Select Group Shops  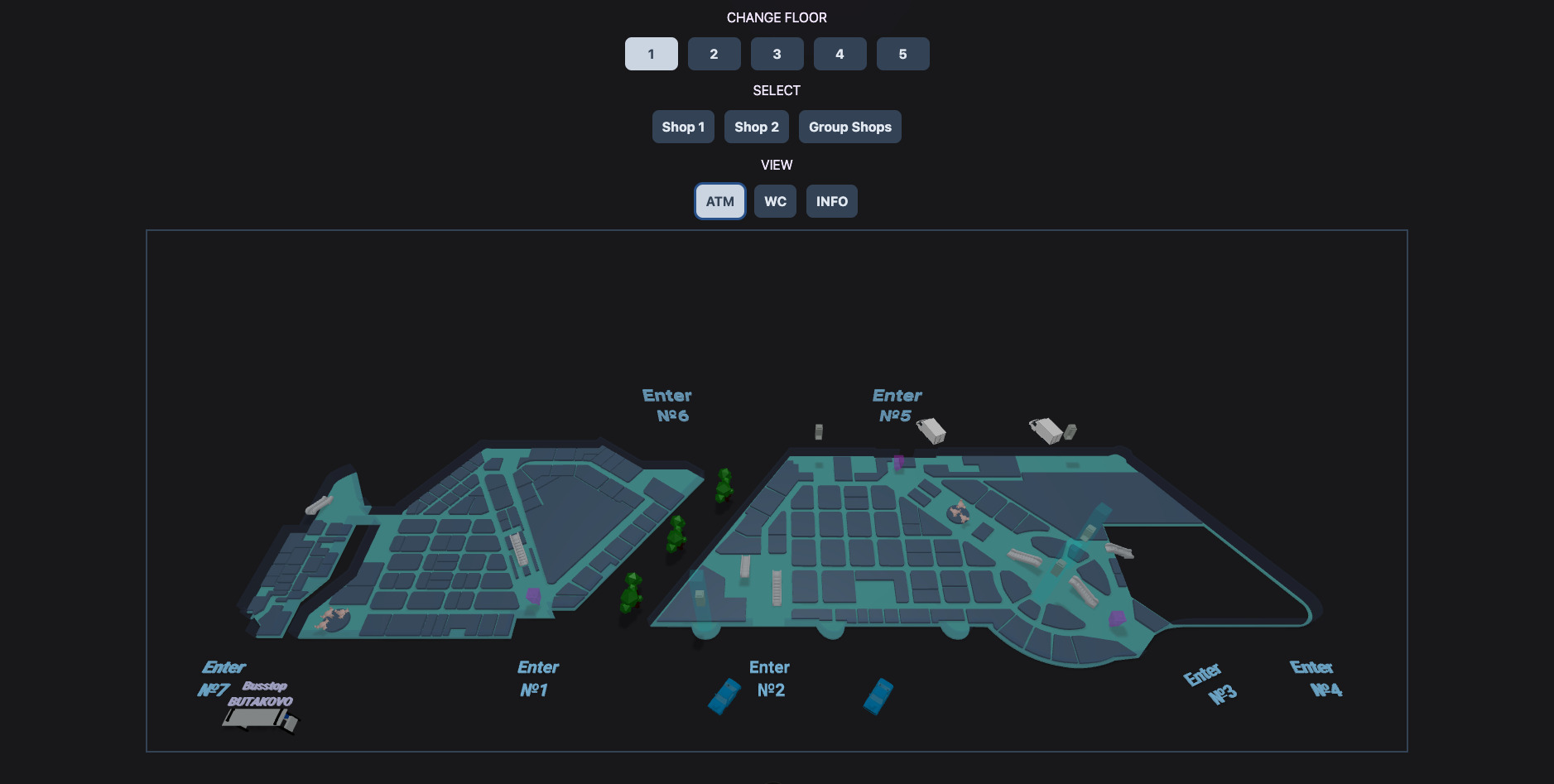[x=850, y=127]
